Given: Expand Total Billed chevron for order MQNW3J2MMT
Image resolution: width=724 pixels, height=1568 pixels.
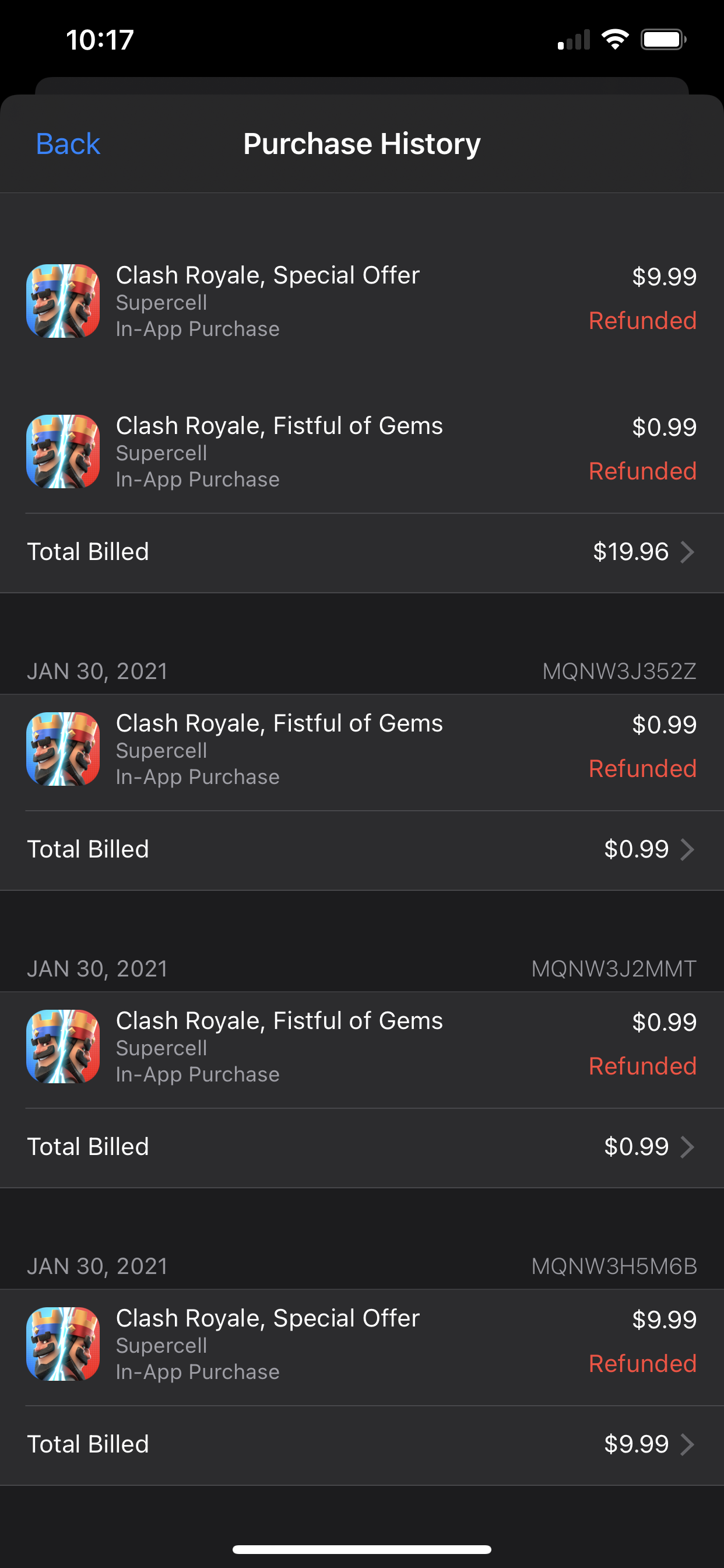Looking at the screenshot, I should pyautogui.click(x=687, y=1147).
